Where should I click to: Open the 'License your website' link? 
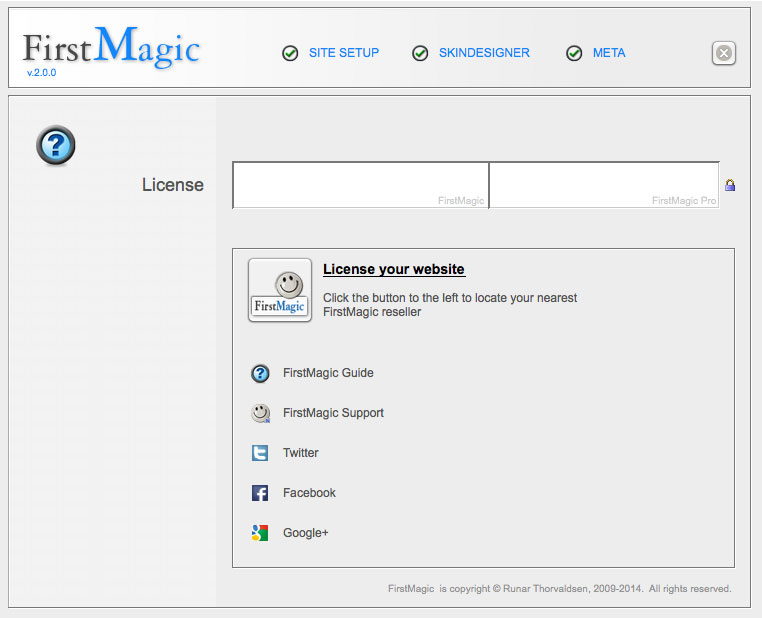[394, 269]
